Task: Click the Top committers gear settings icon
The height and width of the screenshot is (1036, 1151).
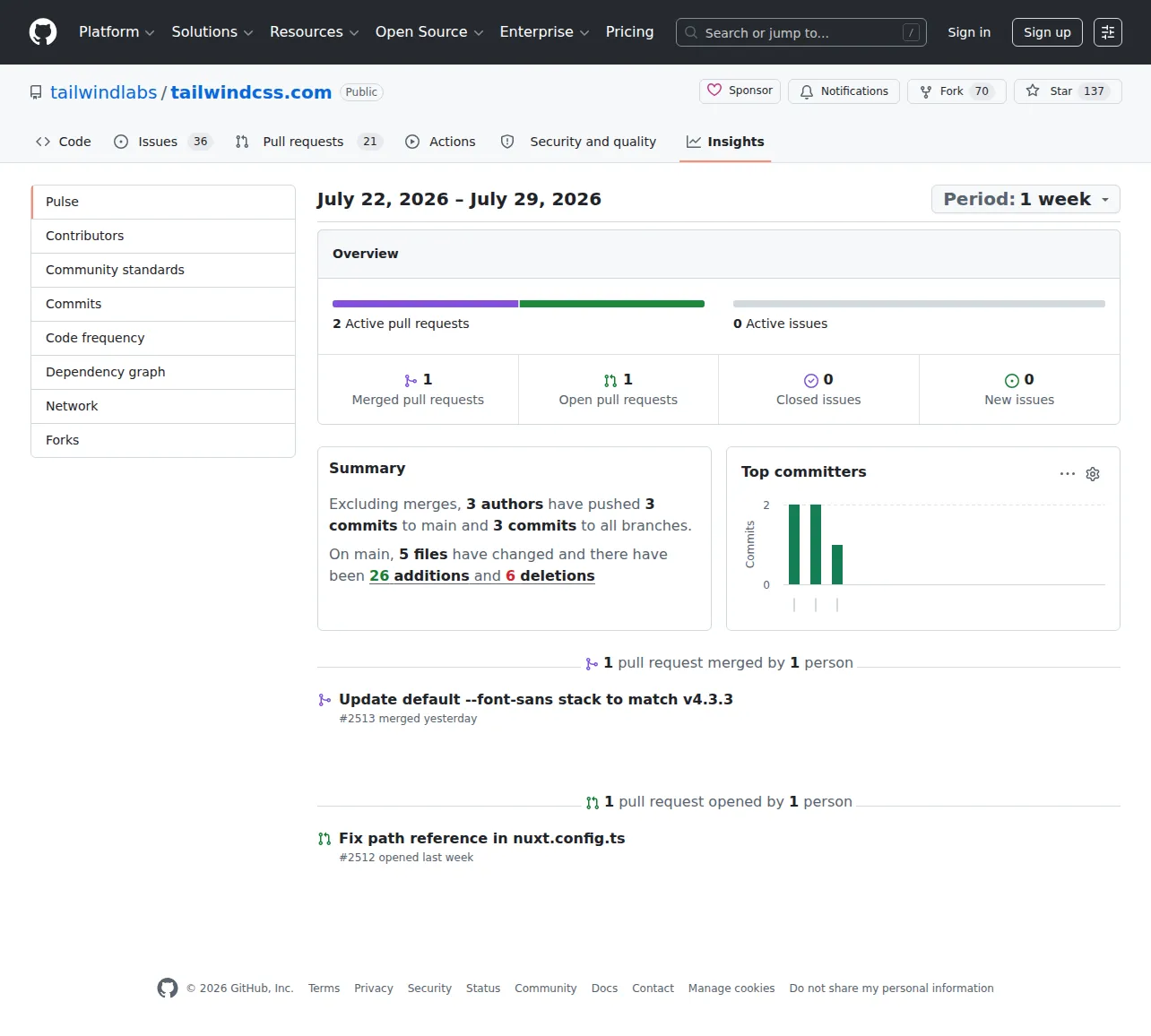Action: [1093, 474]
